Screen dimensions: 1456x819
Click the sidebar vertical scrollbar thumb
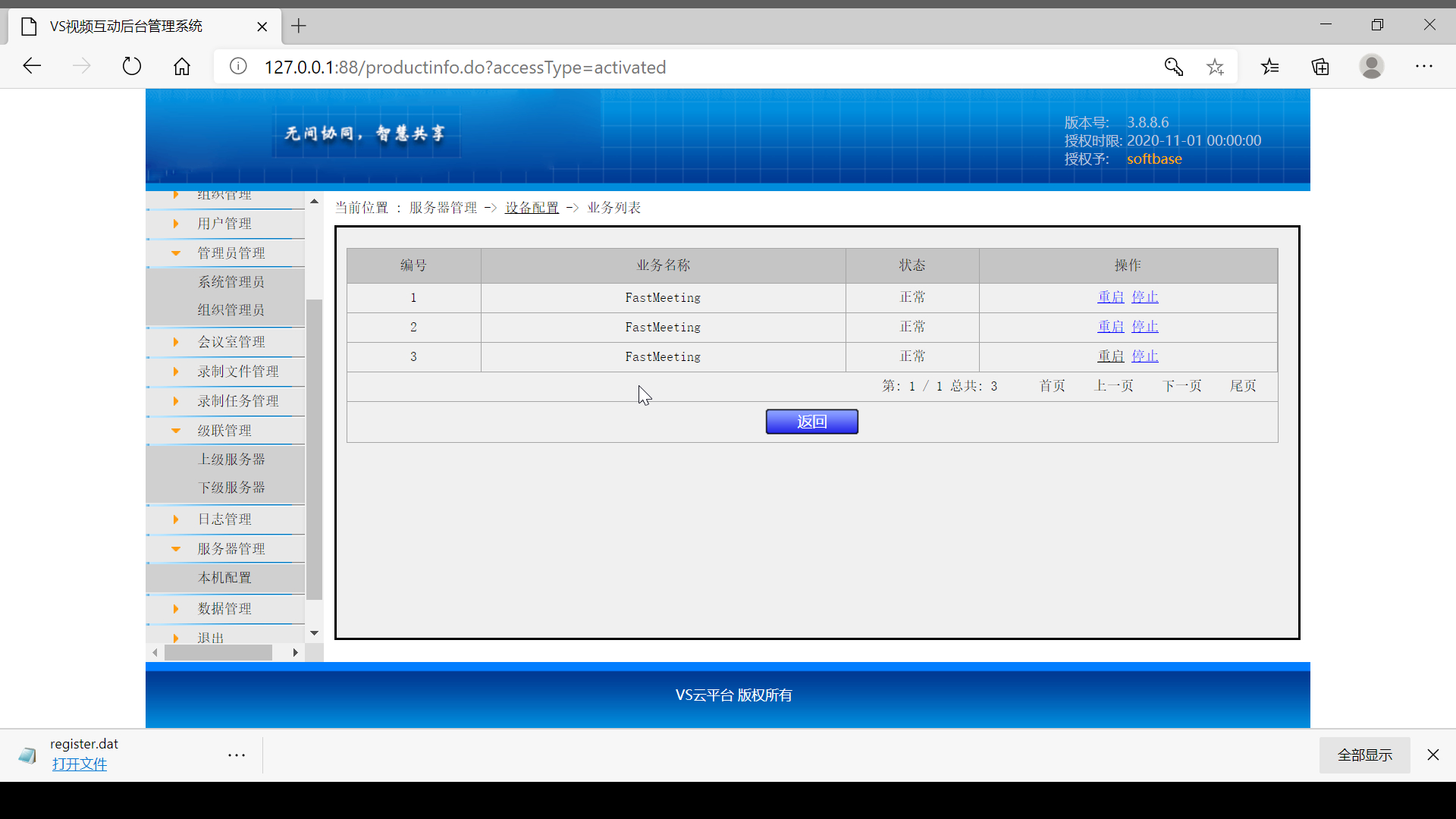coord(314,450)
